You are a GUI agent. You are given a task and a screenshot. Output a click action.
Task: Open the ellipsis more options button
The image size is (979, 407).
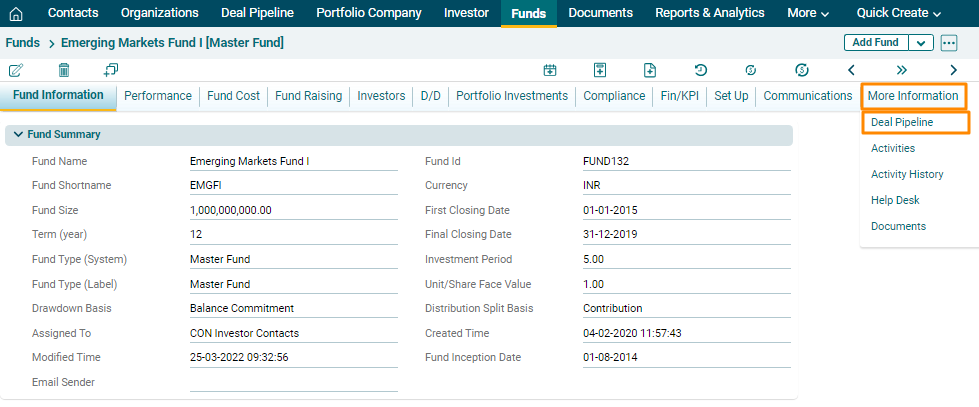(x=949, y=43)
